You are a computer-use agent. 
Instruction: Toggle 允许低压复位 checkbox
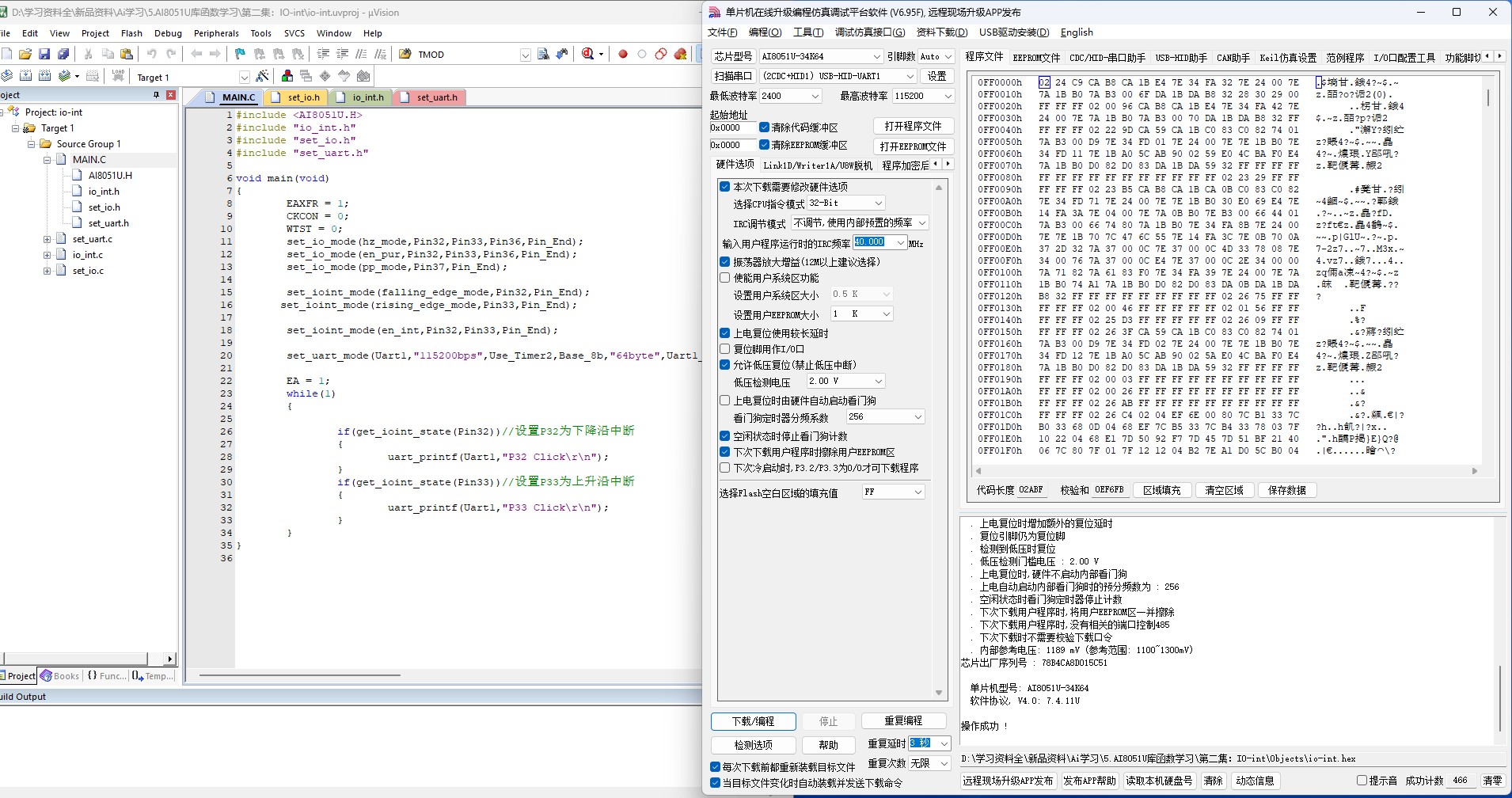coord(724,365)
